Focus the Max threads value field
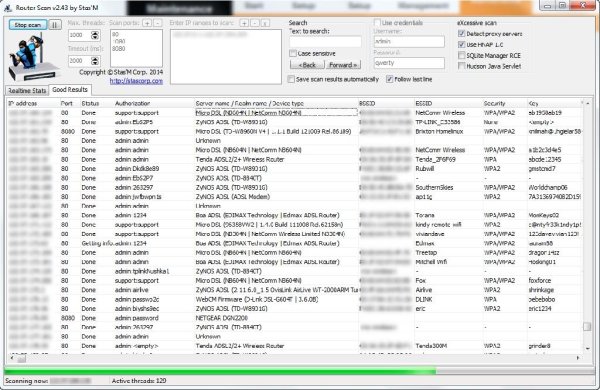Screen dimensions: 600x390 (80, 36)
